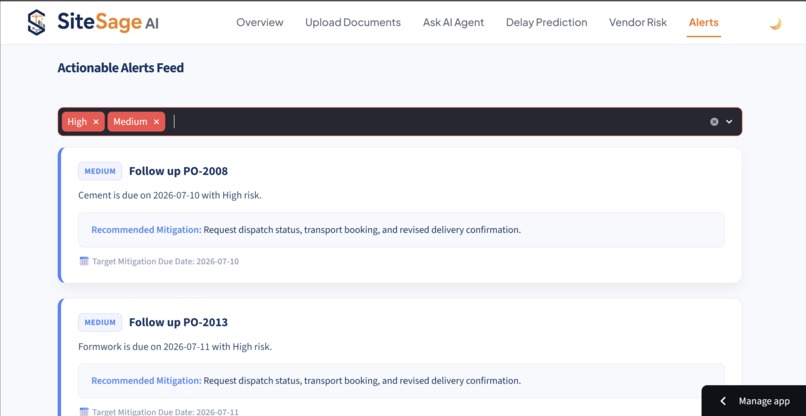Click the MEDIUM badge on PO-2008 alert

click(x=100, y=171)
